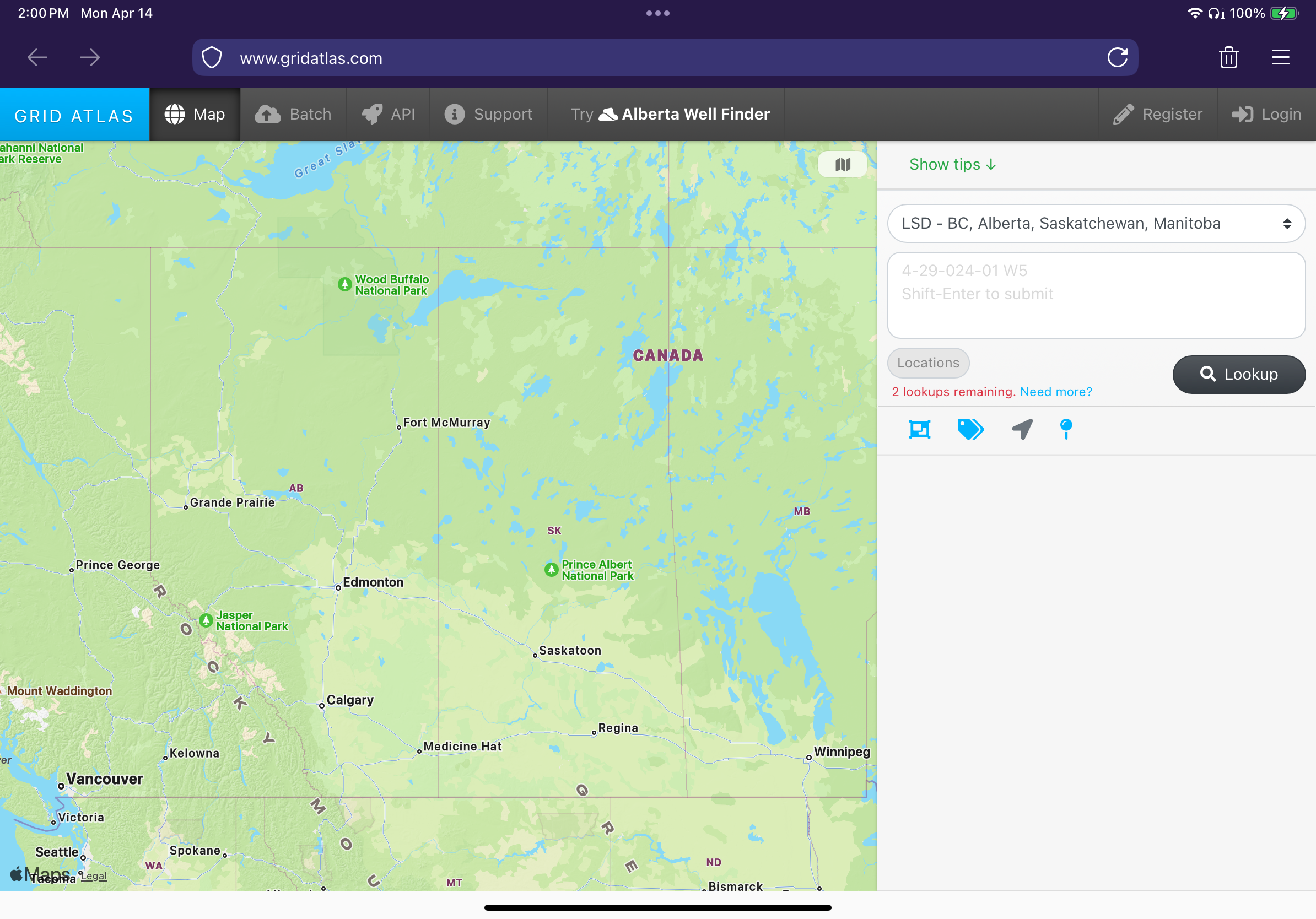Click the Seattle label on the map

[x=57, y=852]
